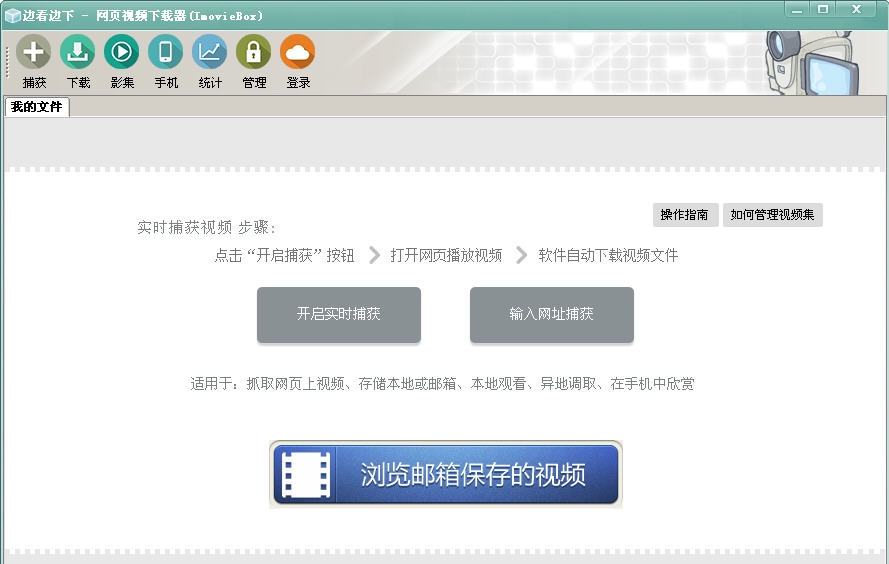The width and height of the screenshot is (889, 564).
Task: Click the step text 打开网页播放视频
Action: click(446, 255)
